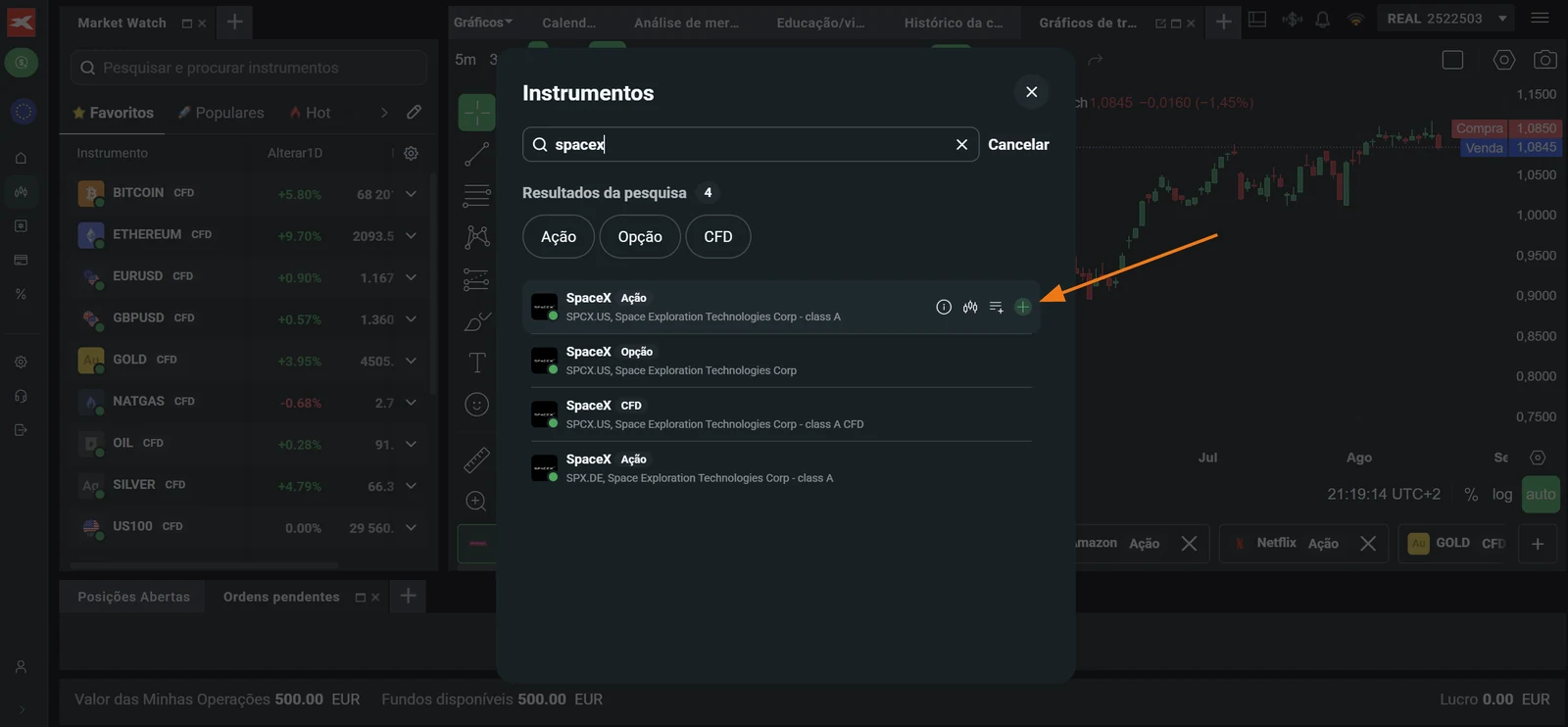Viewport: 1568px width, 727px height.
Task: Open the Educação tab
Action: 820,22
